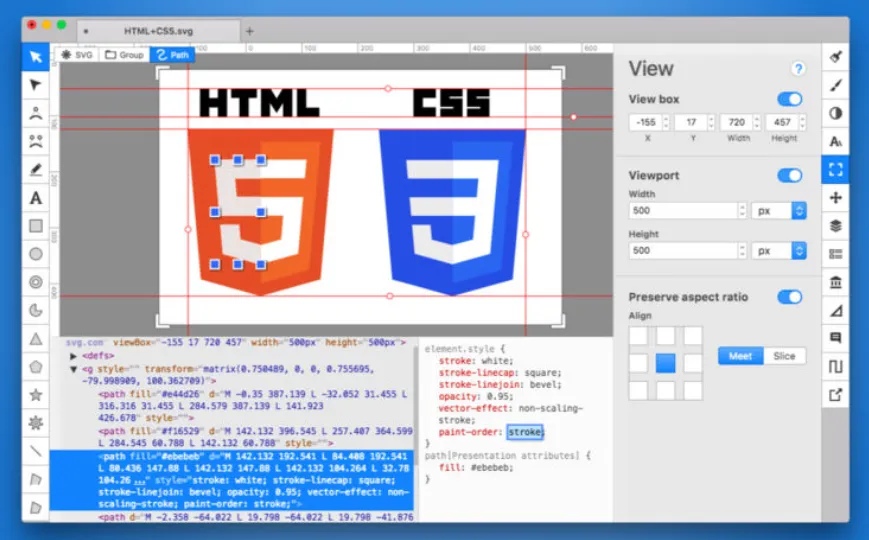Screen dimensions: 869x540
Task: Choose the Triangle shape tool
Action: [35, 339]
